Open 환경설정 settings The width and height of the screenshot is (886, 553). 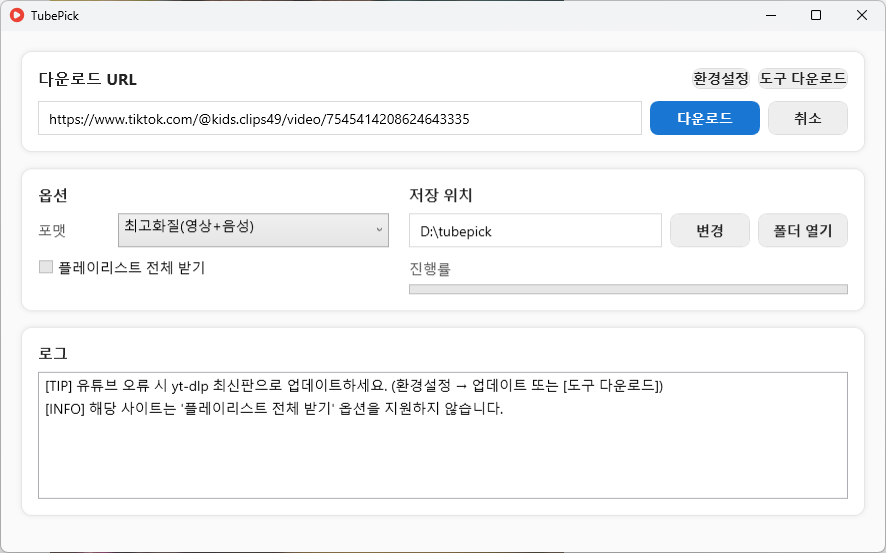tap(720, 78)
